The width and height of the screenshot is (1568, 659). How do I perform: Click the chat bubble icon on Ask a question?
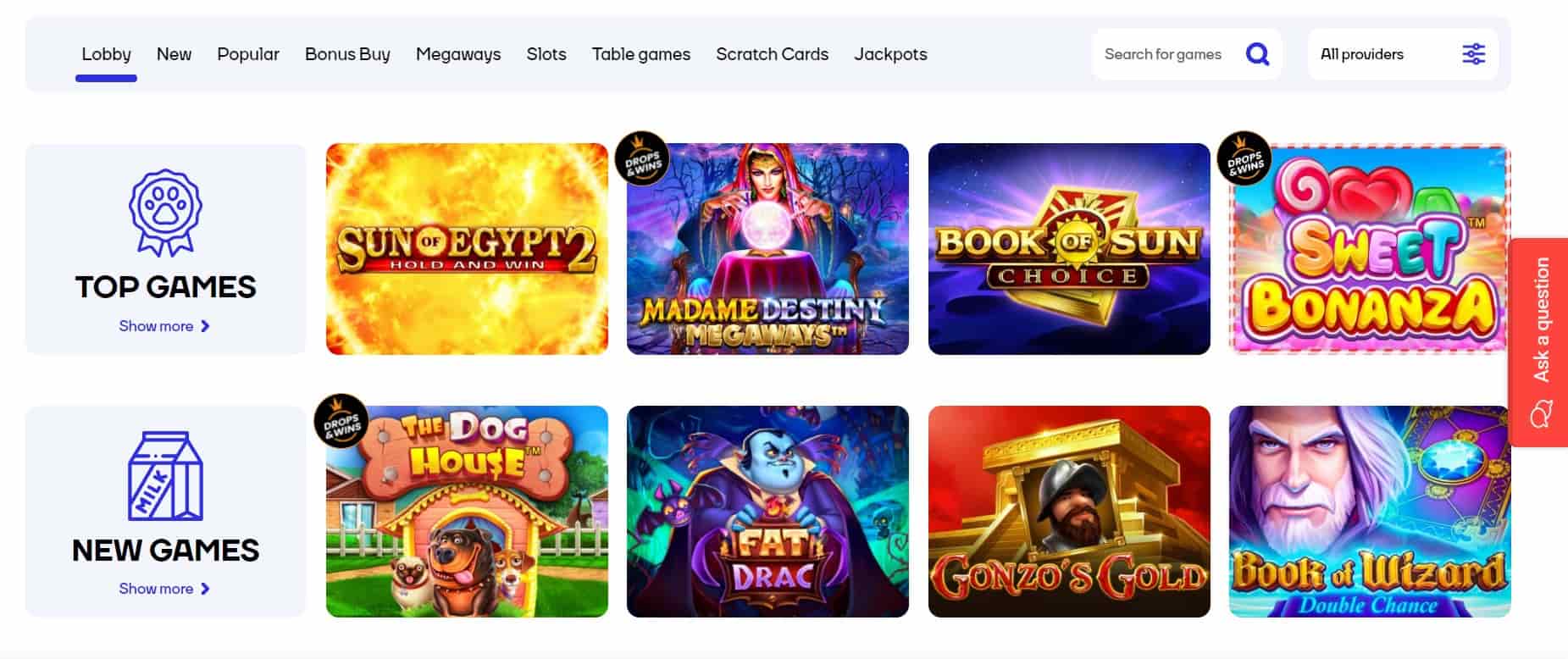tap(1541, 415)
